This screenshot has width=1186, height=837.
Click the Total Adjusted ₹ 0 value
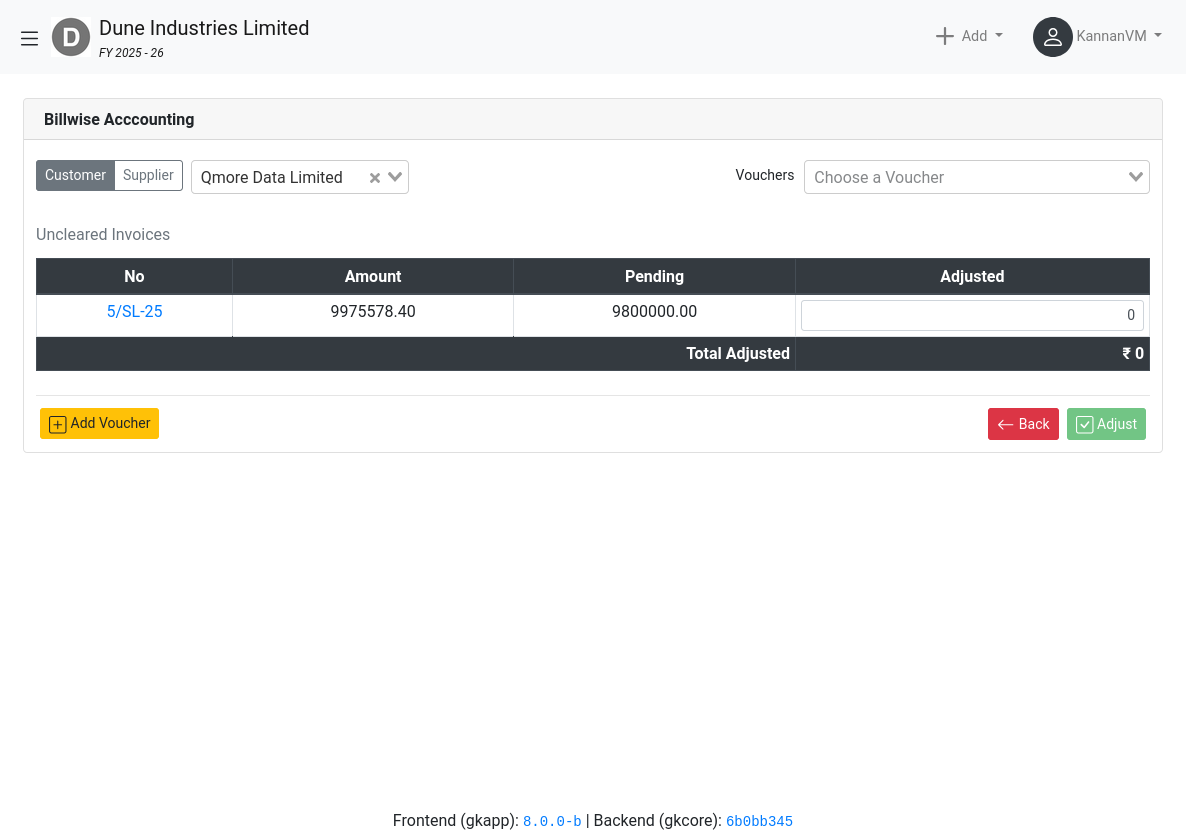click(1132, 354)
